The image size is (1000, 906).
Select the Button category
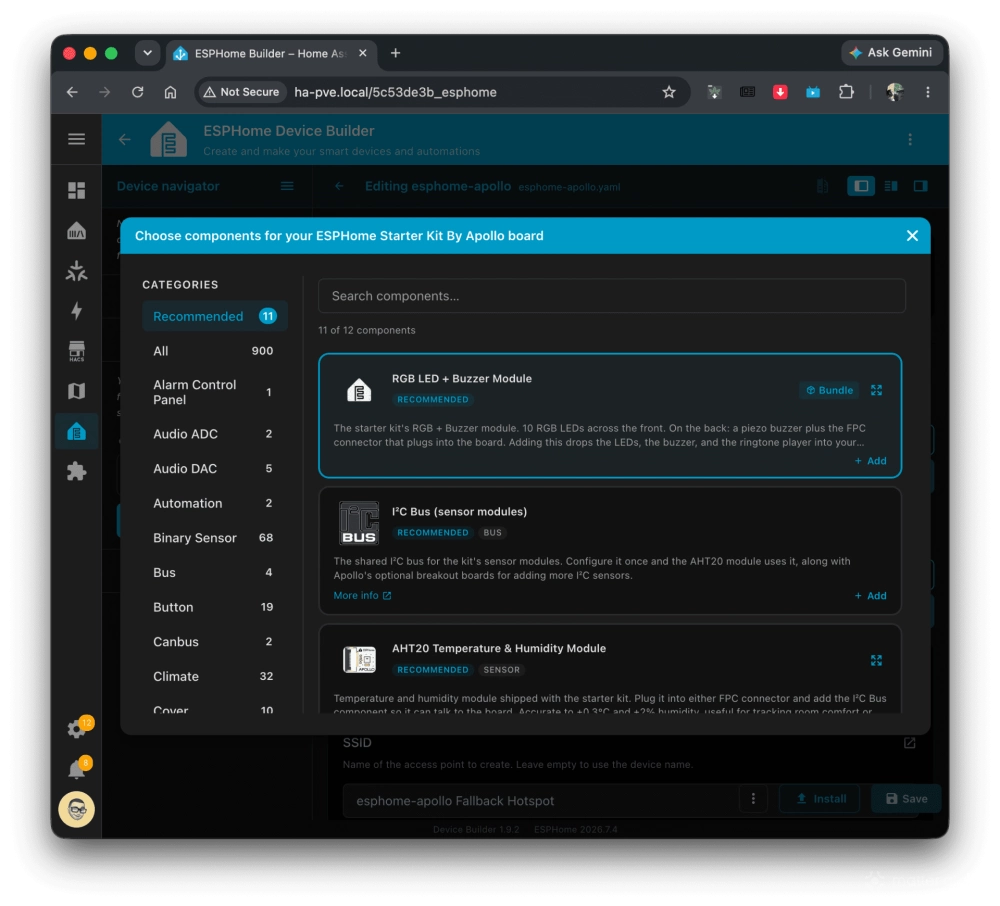click(215, 608)
